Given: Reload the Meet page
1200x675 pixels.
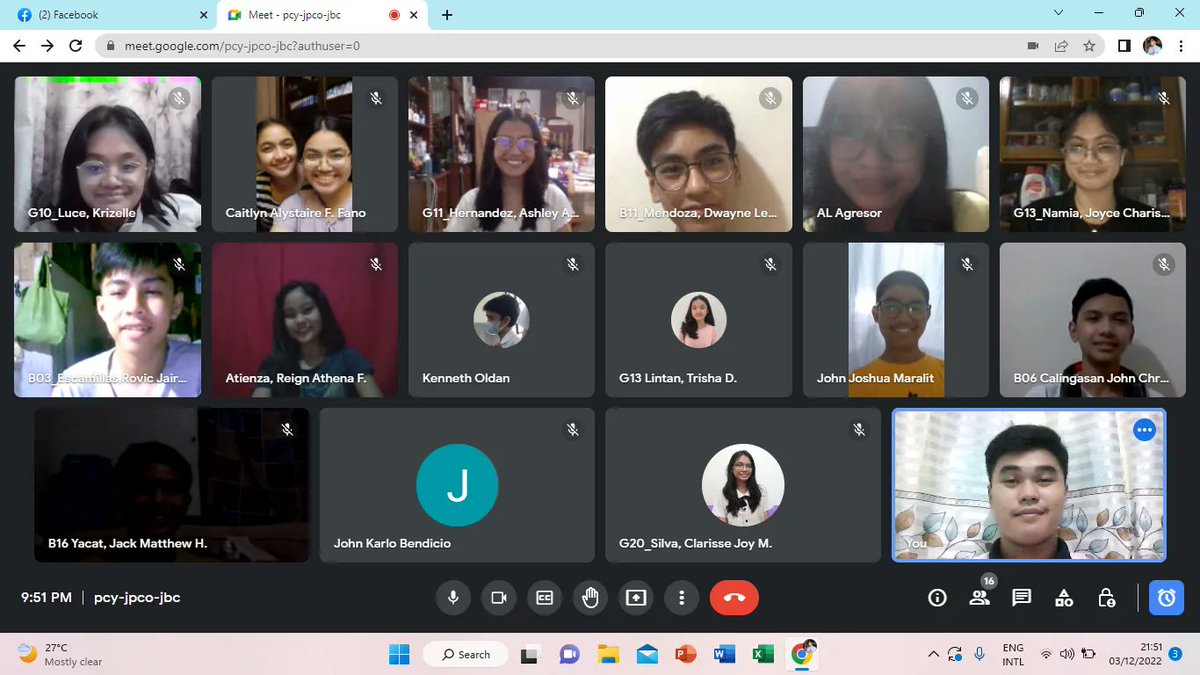Looking at the screenshot, I should point(76,45).
